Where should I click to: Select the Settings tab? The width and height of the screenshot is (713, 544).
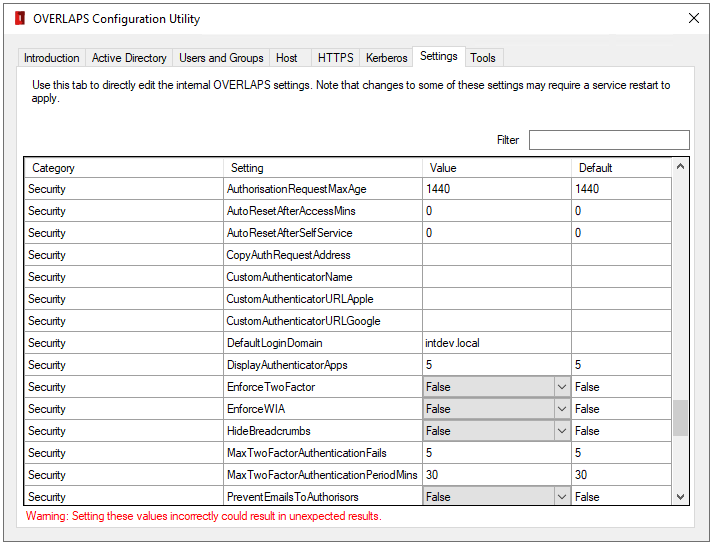[x=439, y=56]
